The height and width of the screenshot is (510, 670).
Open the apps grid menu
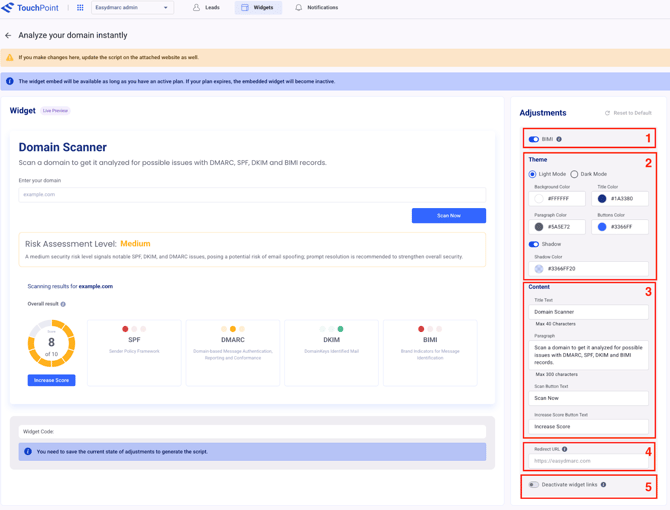pyautogui.click(x=80, y=8)
